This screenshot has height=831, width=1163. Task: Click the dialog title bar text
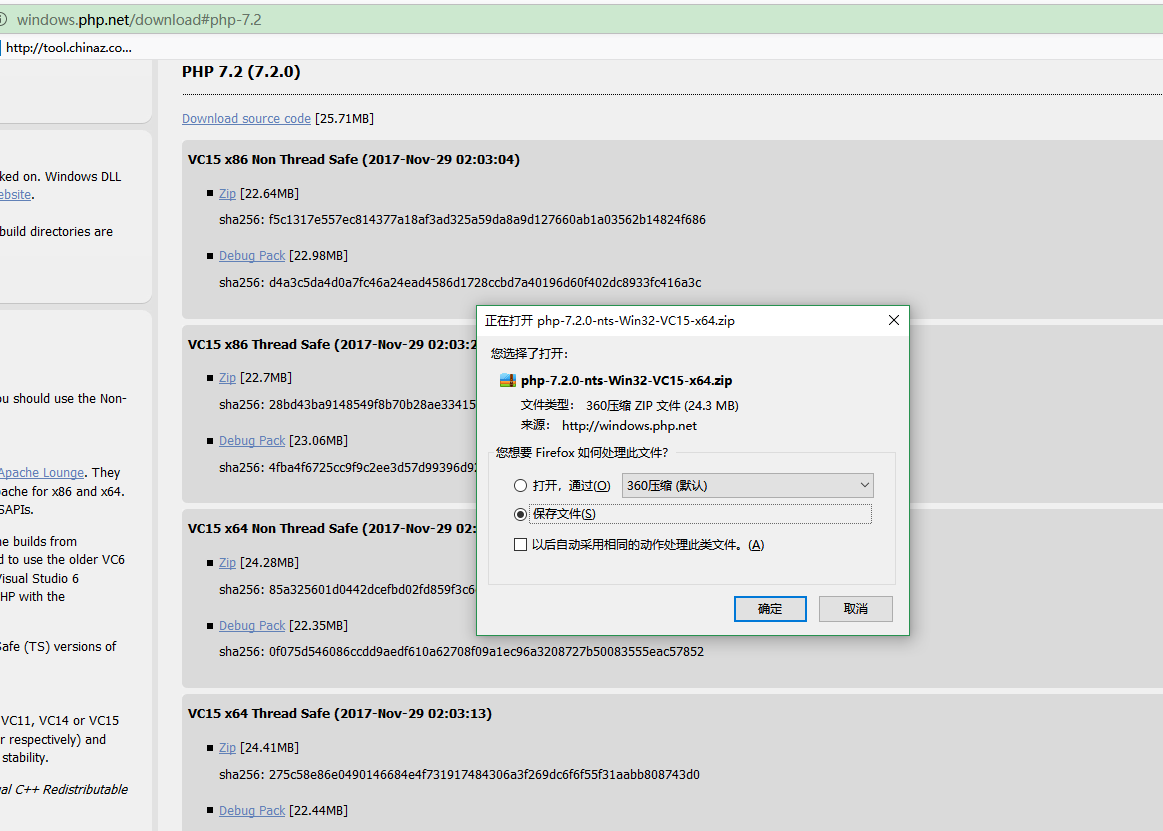pos(610,321)
